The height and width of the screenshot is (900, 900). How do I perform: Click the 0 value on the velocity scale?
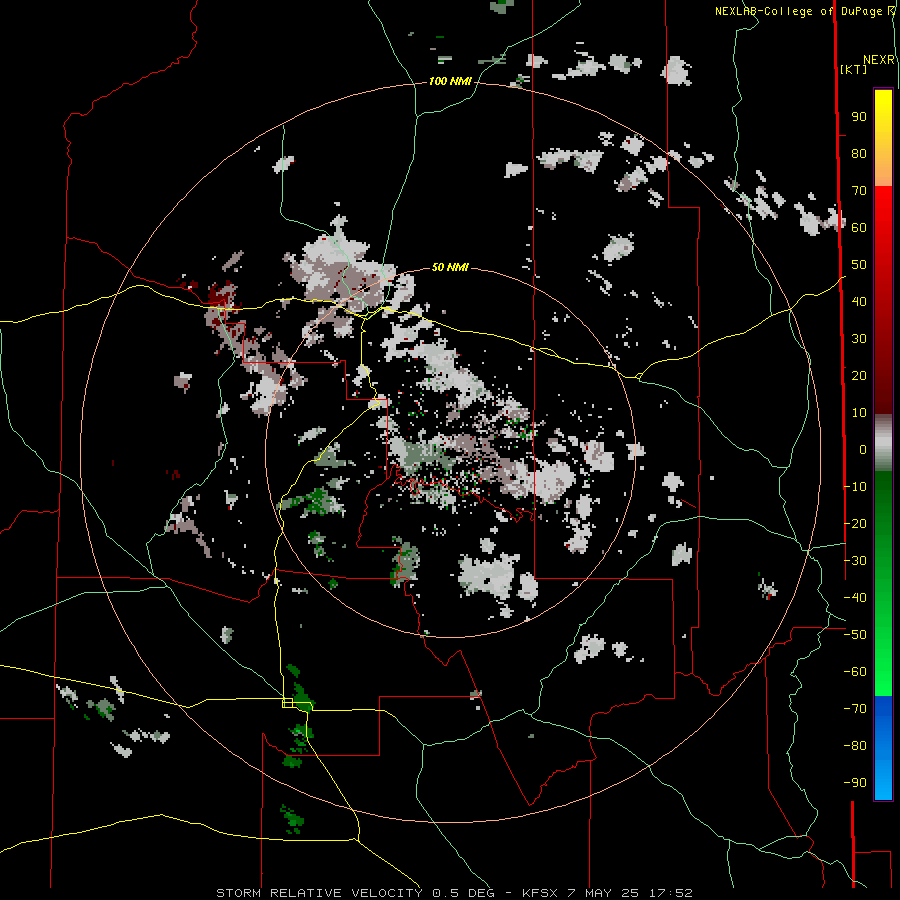863,450
